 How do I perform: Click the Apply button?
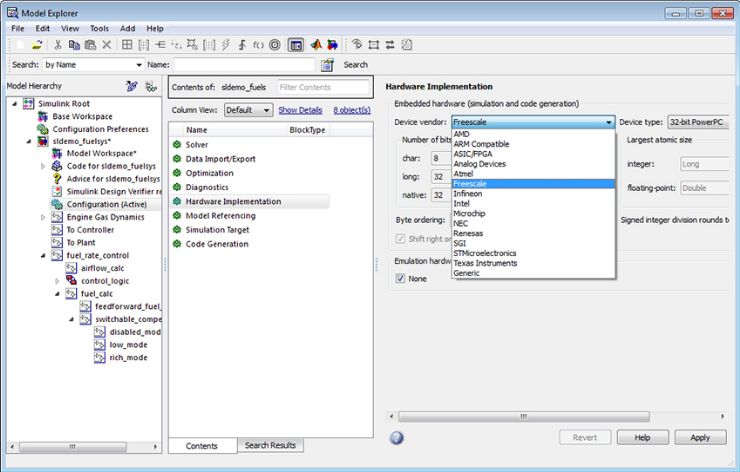click(700, 438)
